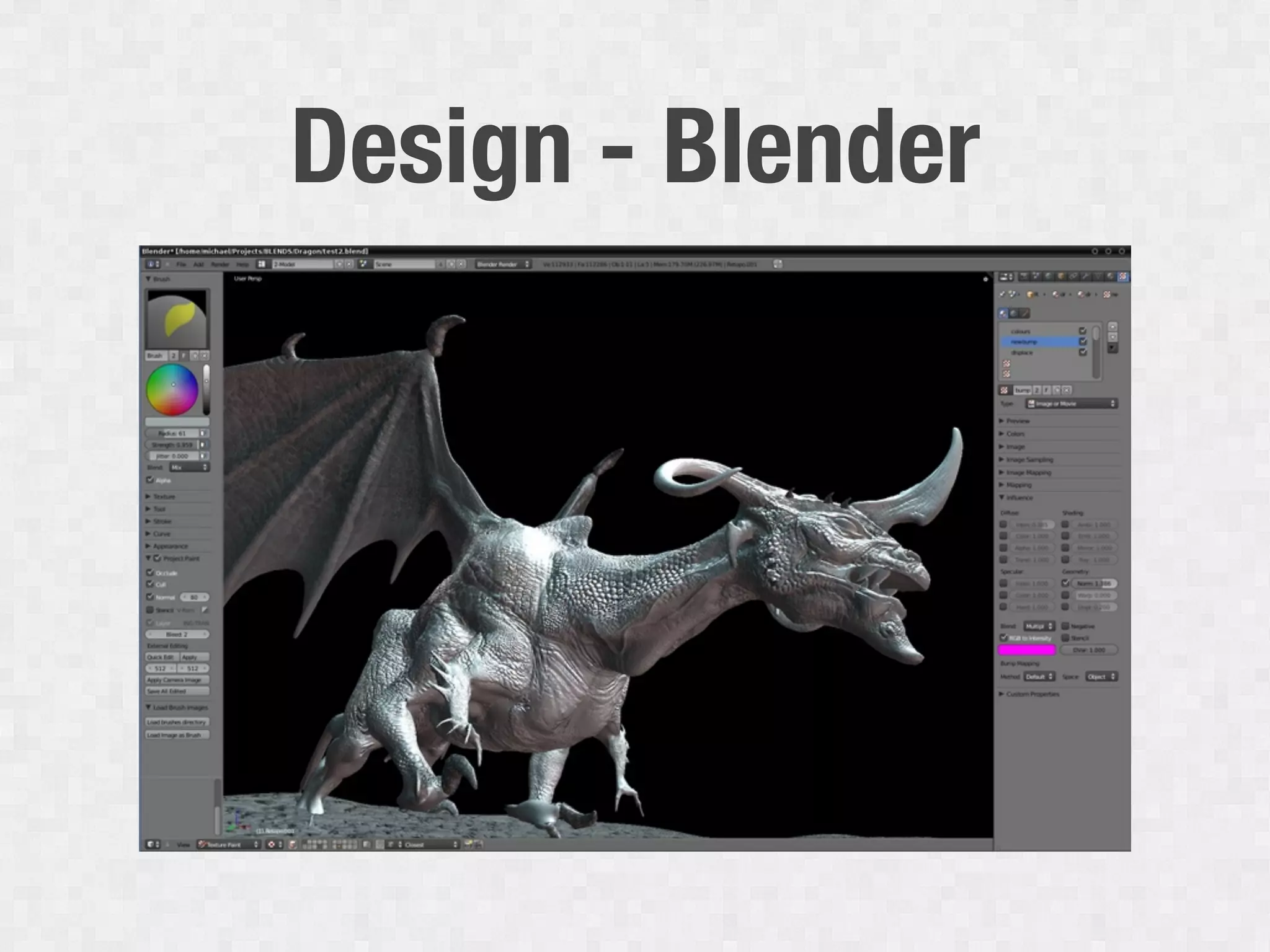Open the Blender Render engine dropdown
1270x952 pixels.
504,264
